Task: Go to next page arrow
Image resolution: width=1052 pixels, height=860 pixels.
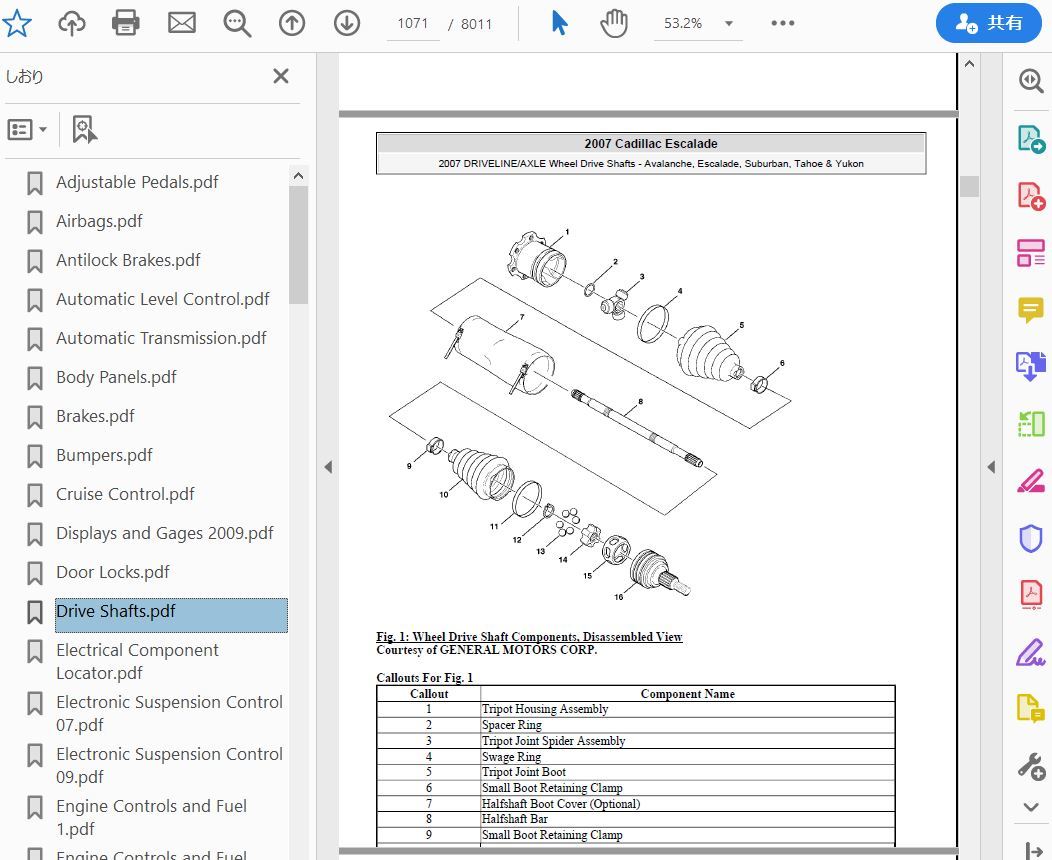Action: click(x=347, y=23)
